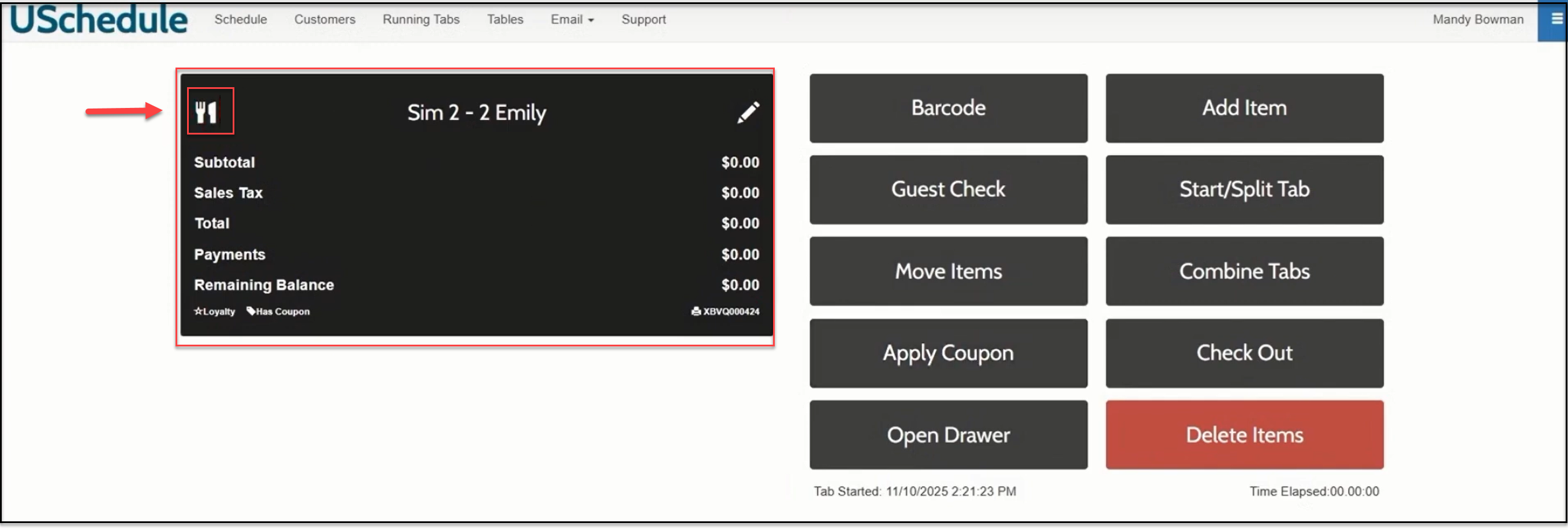Click the Remaining Balance row label
Viewport: 1568px width, 530px height.
pyautogui.click(x=264, y=285)
